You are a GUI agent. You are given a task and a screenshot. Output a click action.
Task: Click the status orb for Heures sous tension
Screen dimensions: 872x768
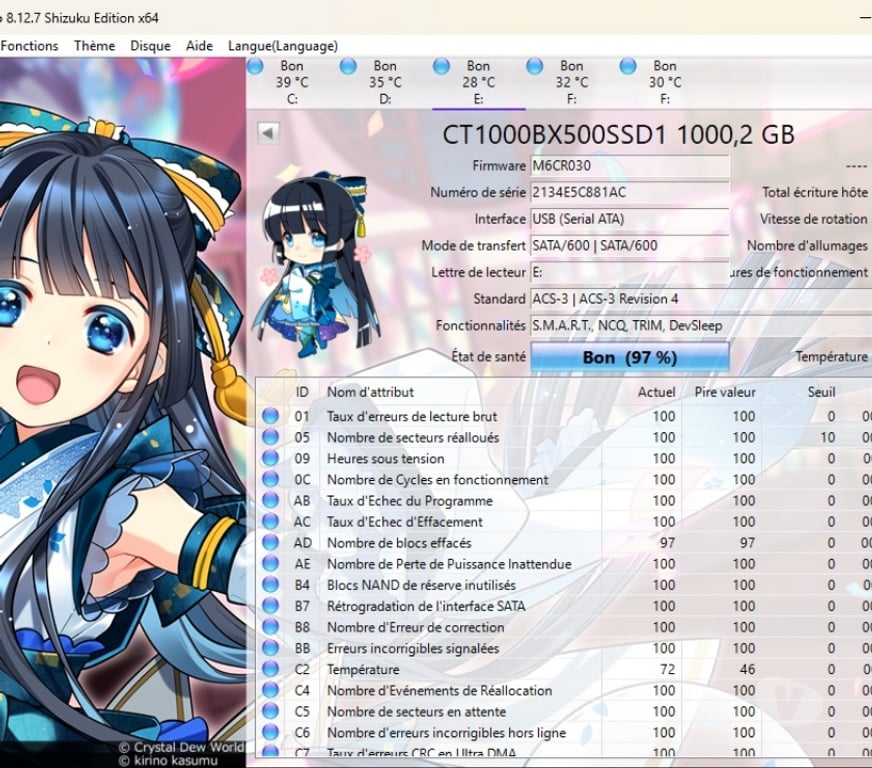[x=270, y=458]
